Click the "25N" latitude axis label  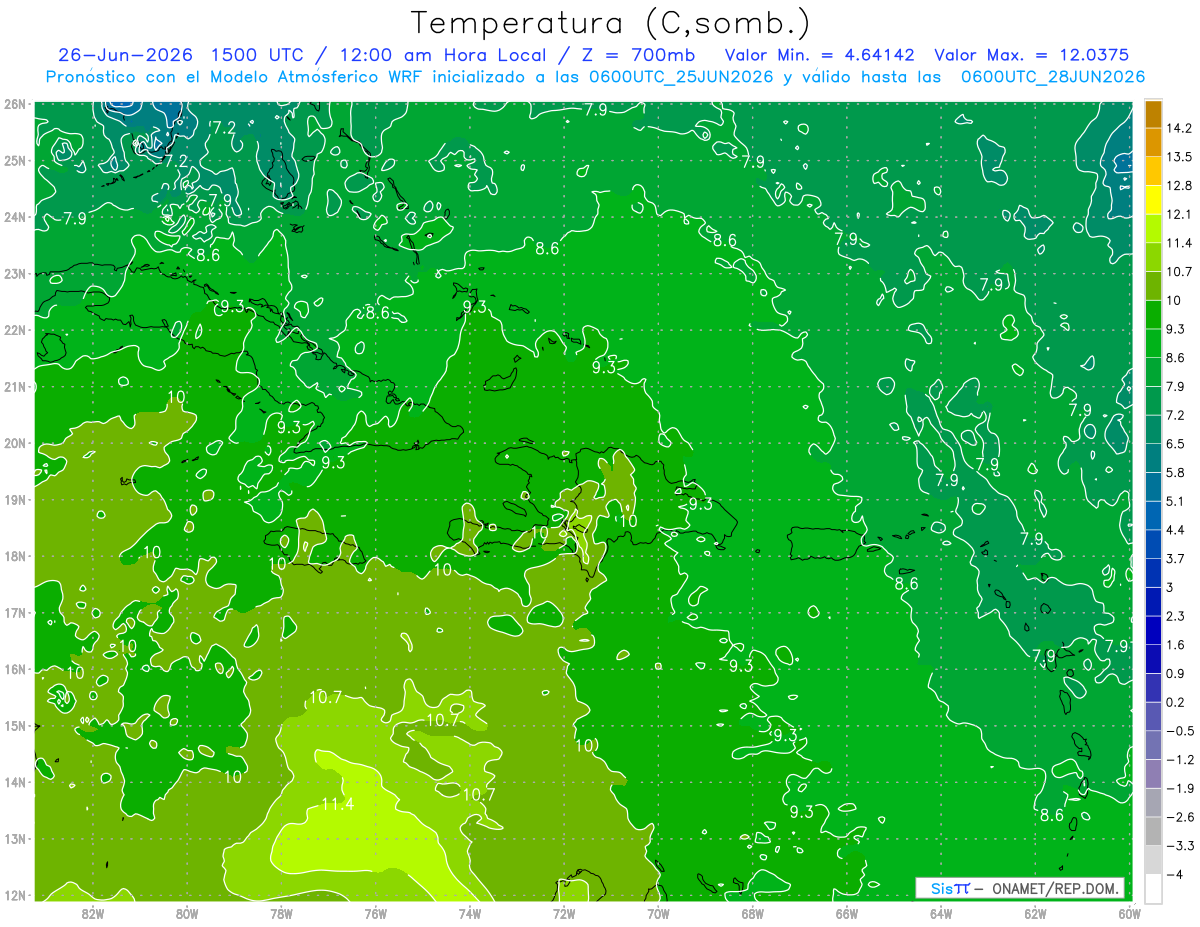(x=14, y=160)
